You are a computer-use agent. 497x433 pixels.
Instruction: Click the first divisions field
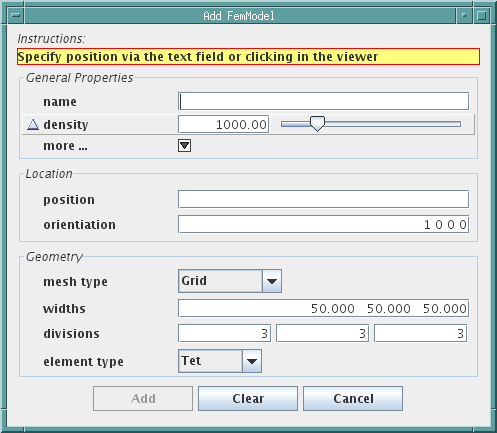pyautogui.click(x=224, y=333)
